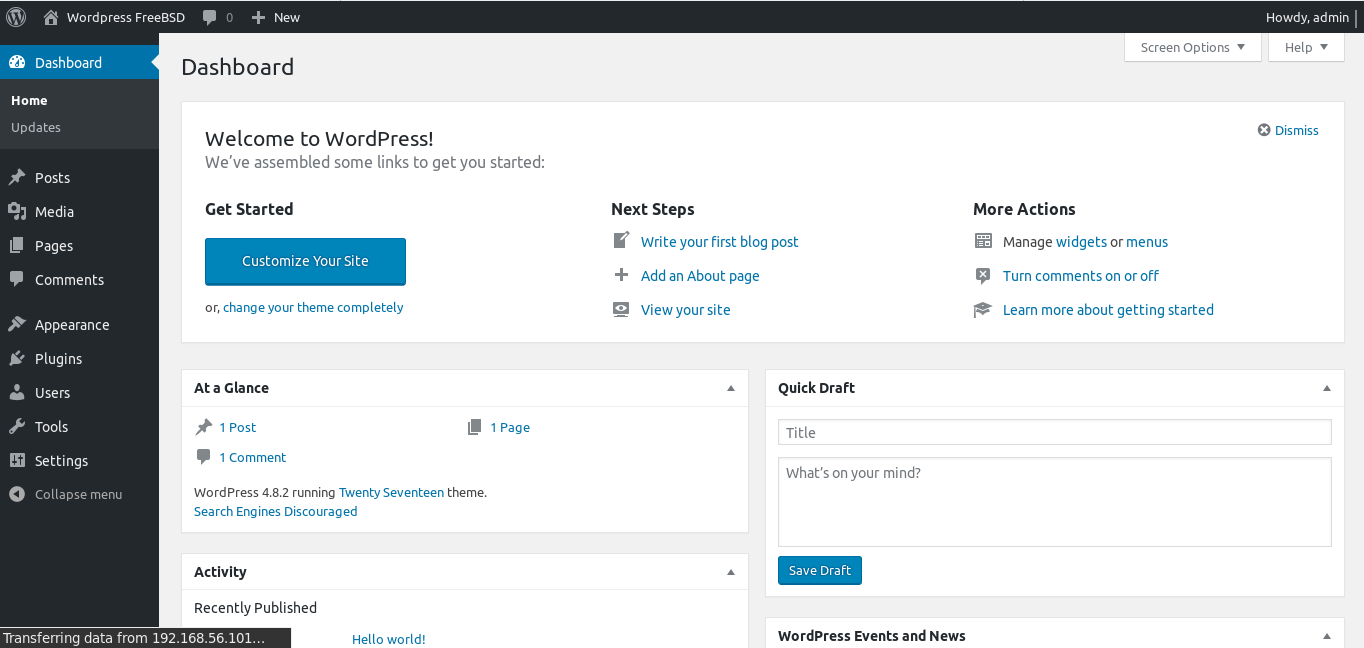Click the What's on your mind text area
Screen dimensions: 1364x648
[x=1055, y=502]
